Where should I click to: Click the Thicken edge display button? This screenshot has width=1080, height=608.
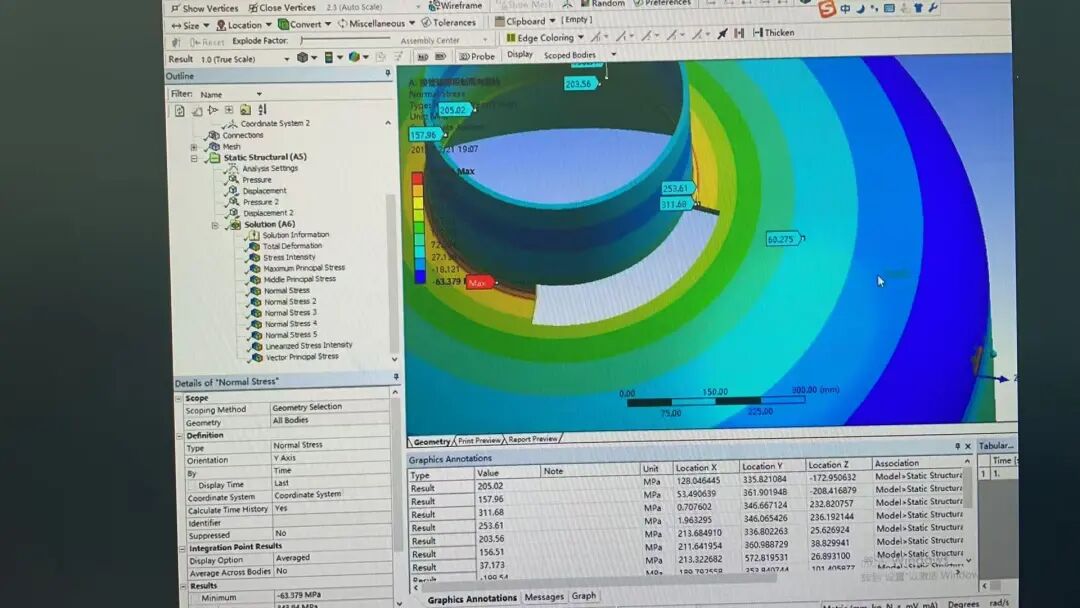773,32
